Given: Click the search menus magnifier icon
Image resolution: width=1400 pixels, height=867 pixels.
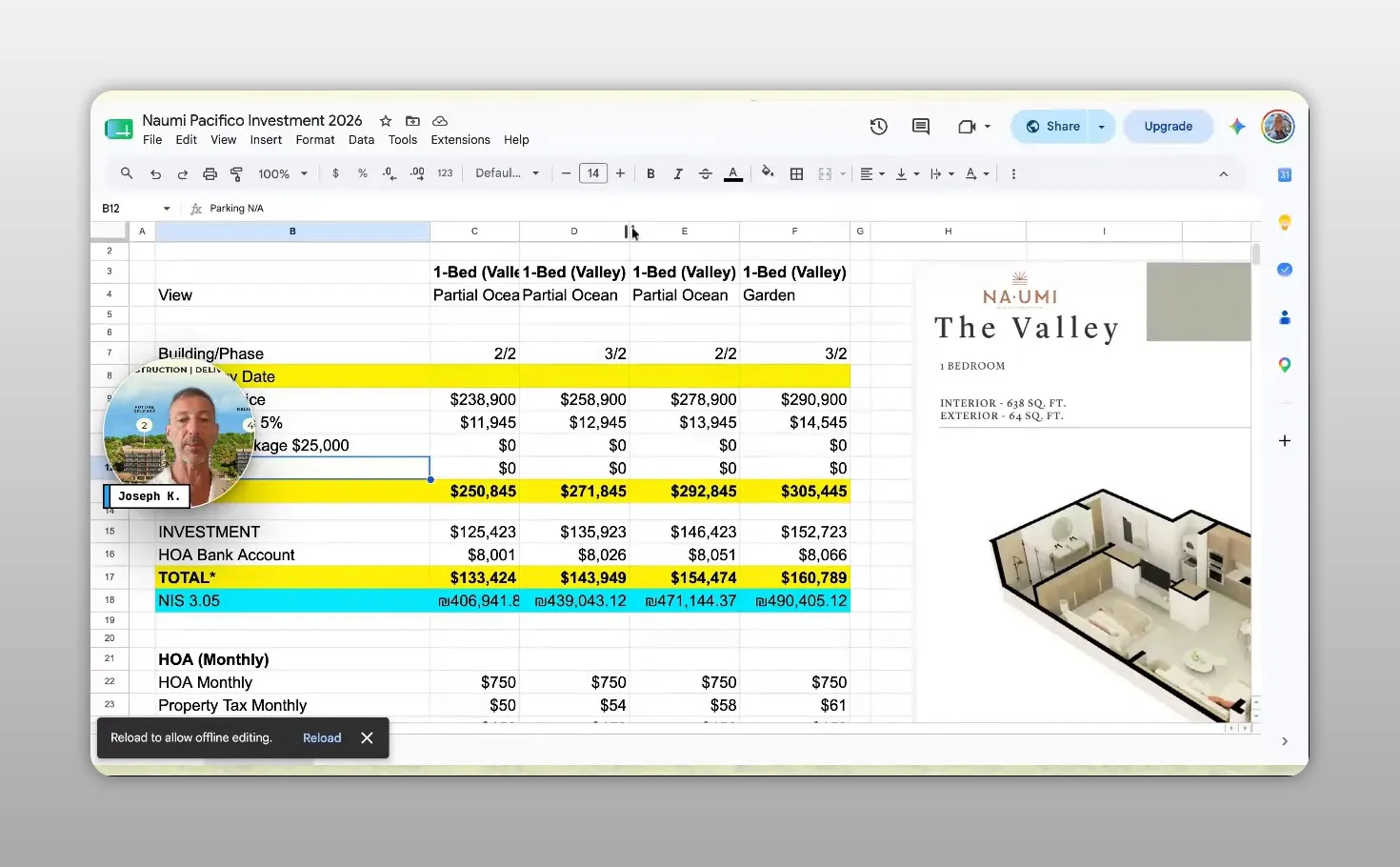Looking at the screenshot, I should click(127, 173).
